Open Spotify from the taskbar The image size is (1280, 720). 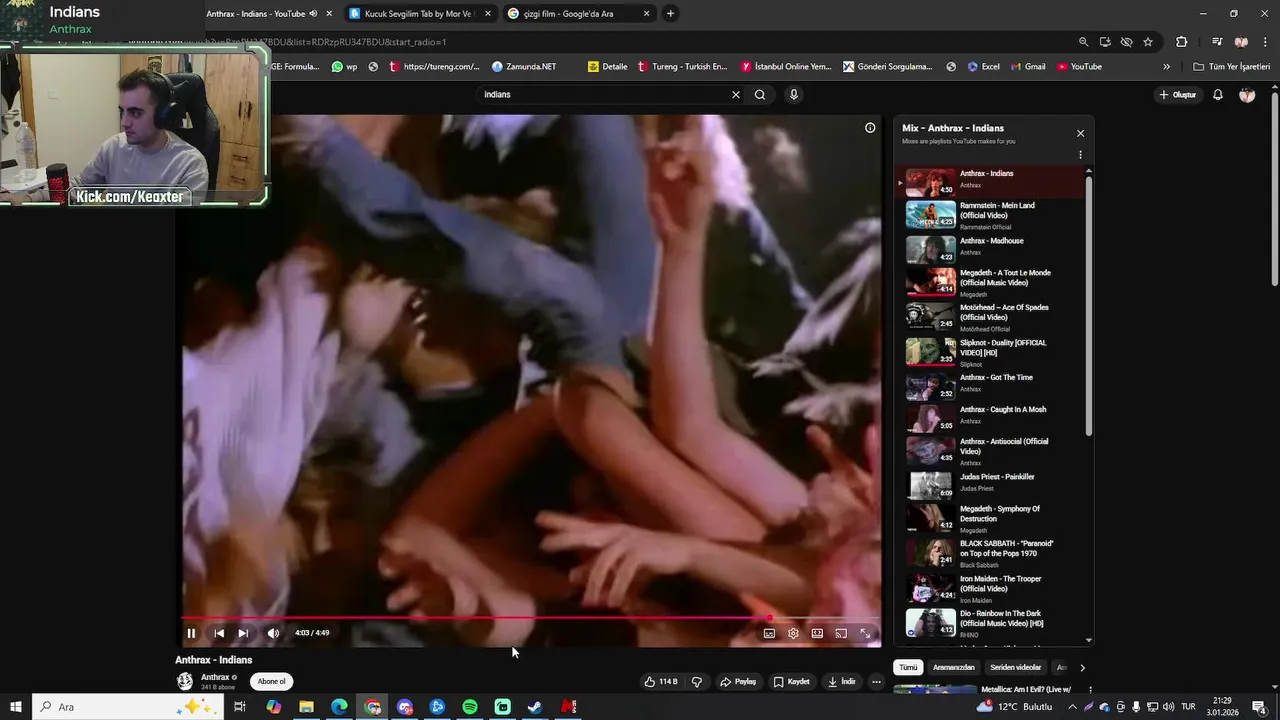pyautogui.click(x=470, y=707)
